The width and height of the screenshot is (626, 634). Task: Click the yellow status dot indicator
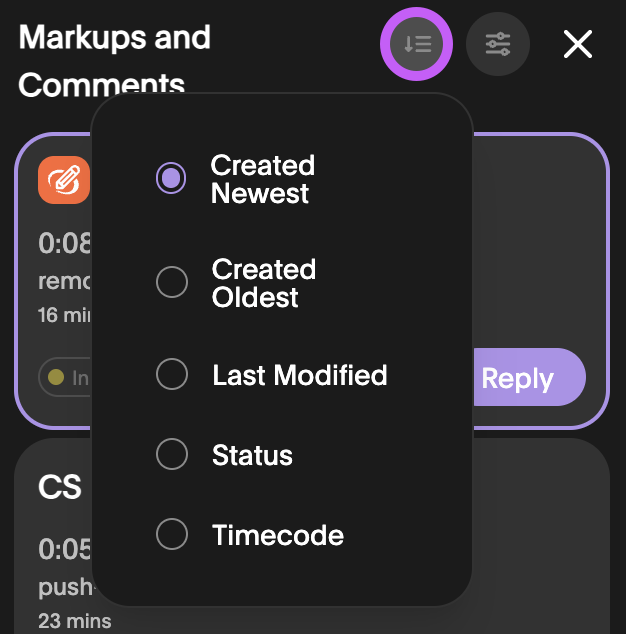(x=56, y=377)
